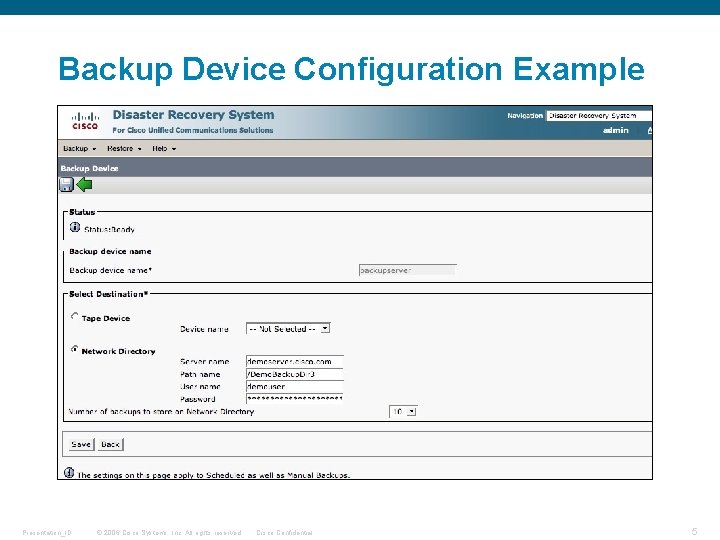
Task: Click the admin user text
Action: [616, 130]
